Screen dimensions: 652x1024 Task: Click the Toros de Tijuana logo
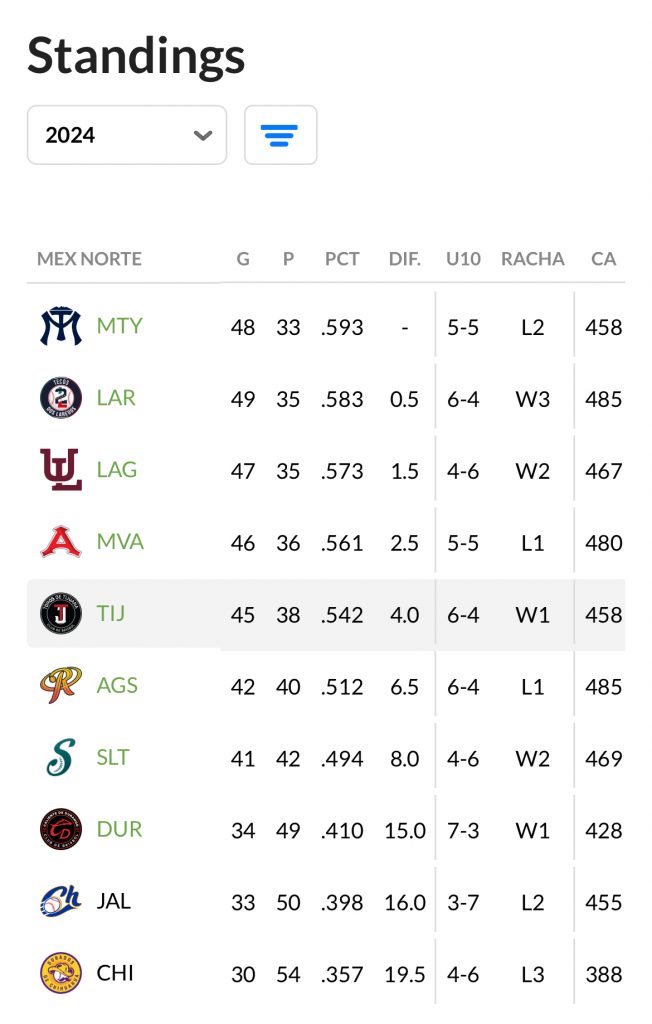(61, 614)
